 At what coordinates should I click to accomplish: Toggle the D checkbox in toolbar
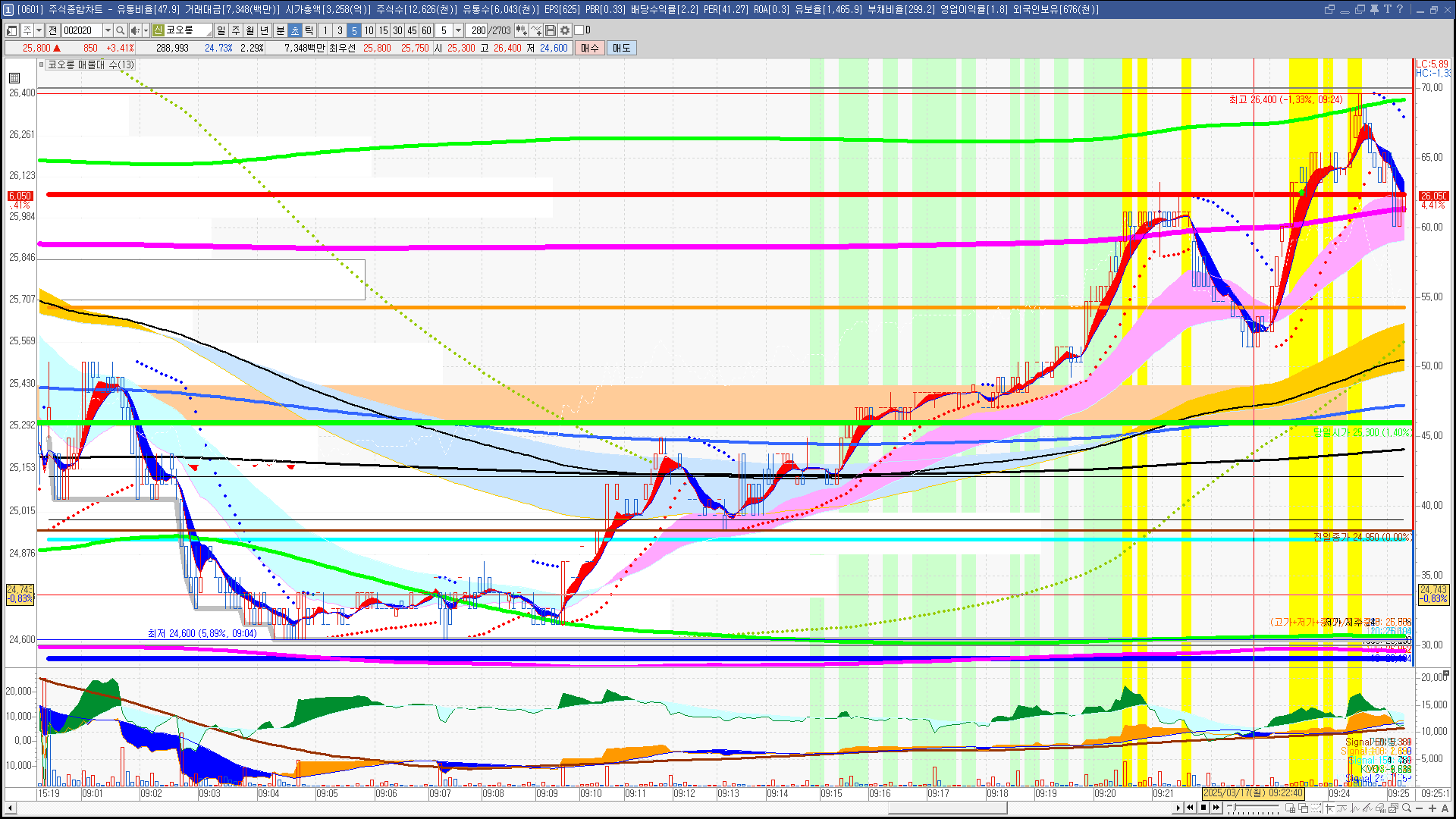(579, 30)
